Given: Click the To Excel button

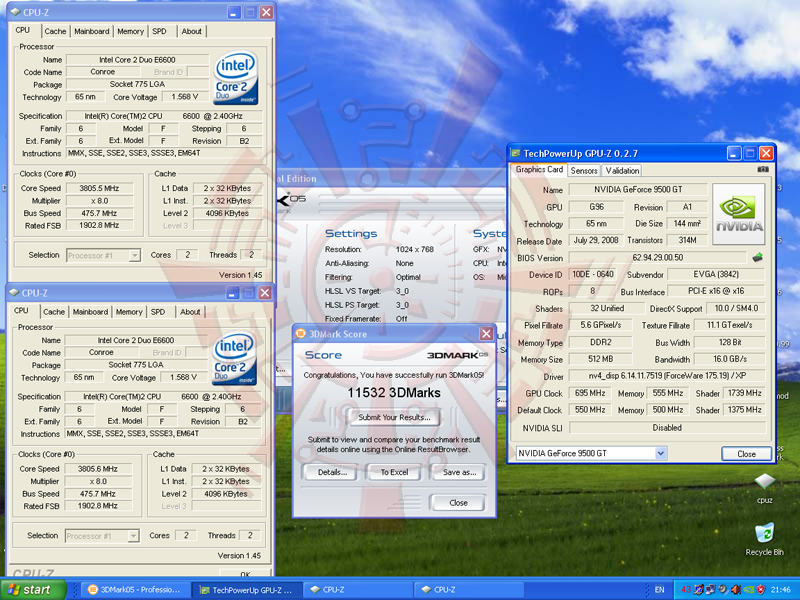Looking at the screenshot, I should pos(394,472).
